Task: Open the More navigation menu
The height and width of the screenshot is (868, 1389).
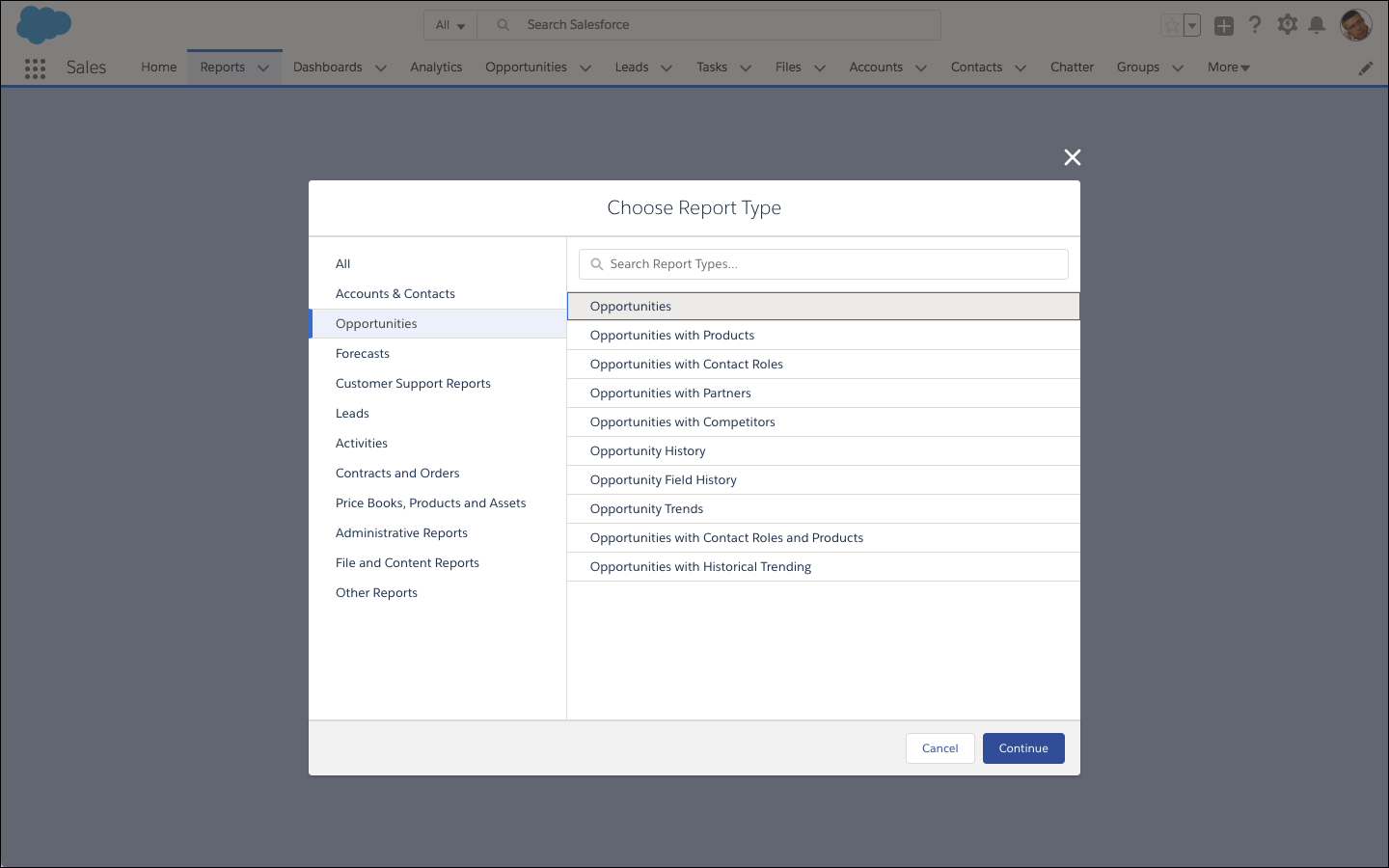Action: click(1229, 68)
